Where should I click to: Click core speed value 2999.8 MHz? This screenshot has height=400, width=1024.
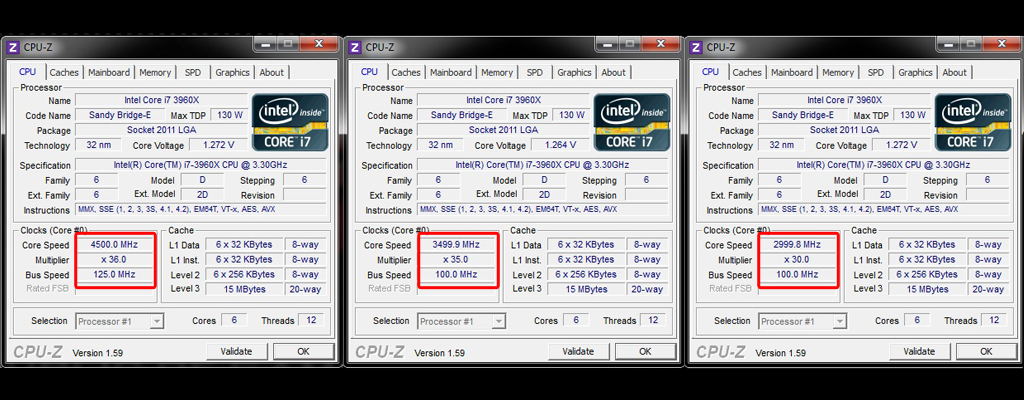pos(797,244)
